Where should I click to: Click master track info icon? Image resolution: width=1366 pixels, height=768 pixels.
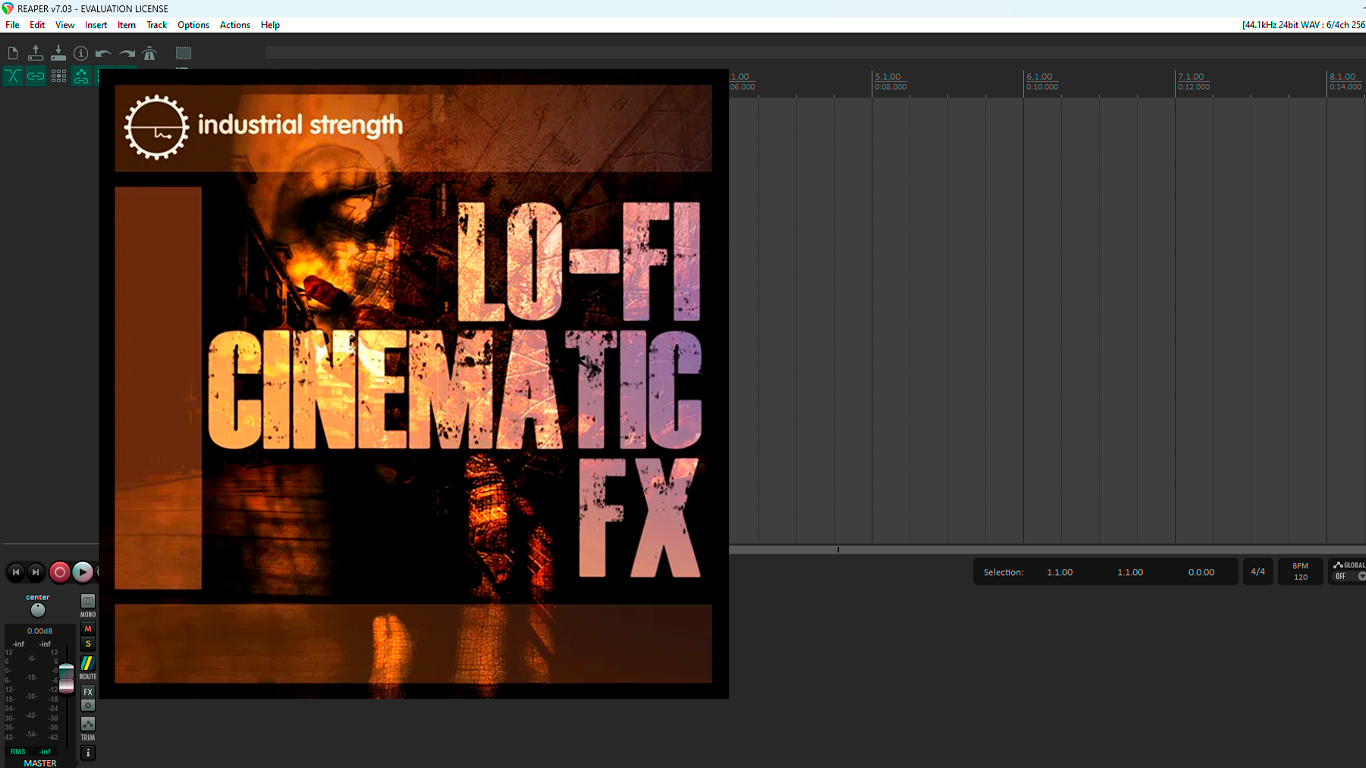tap(88, 753)
